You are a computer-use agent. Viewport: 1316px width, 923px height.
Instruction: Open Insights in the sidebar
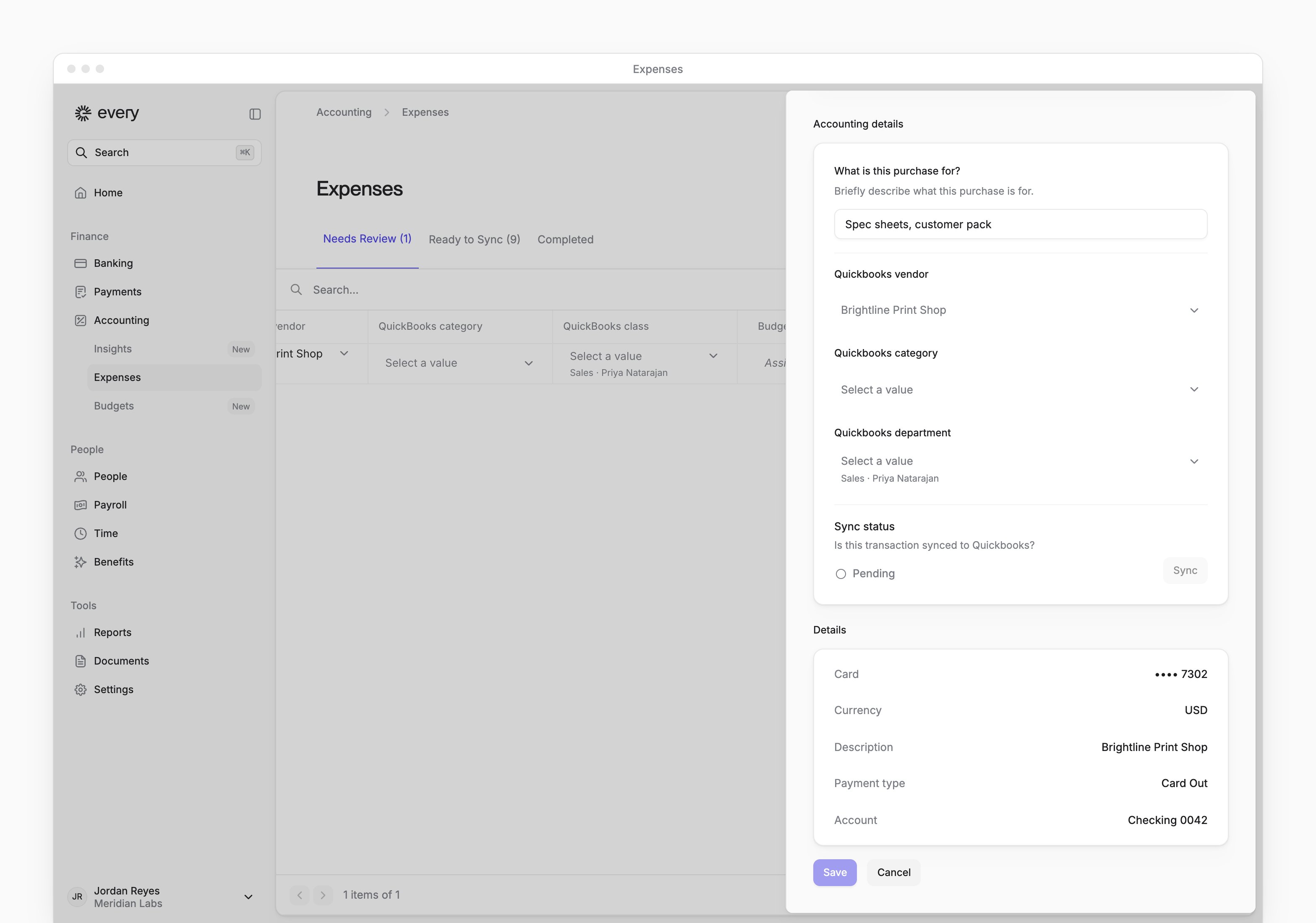tap(174, 349)
